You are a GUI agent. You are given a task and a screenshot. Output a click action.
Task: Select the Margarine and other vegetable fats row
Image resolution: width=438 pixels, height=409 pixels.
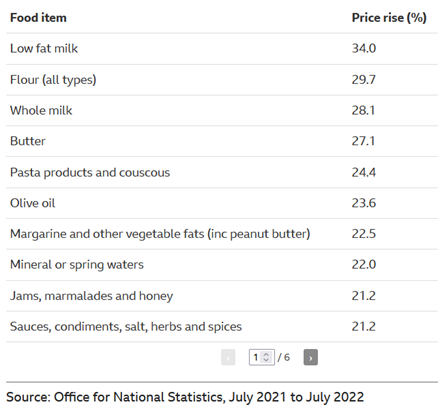click(222, 234)
